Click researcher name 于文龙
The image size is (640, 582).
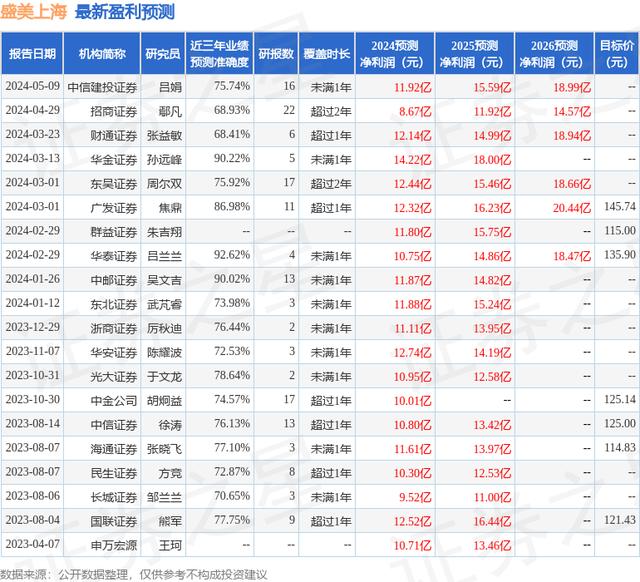pos(164,376)
